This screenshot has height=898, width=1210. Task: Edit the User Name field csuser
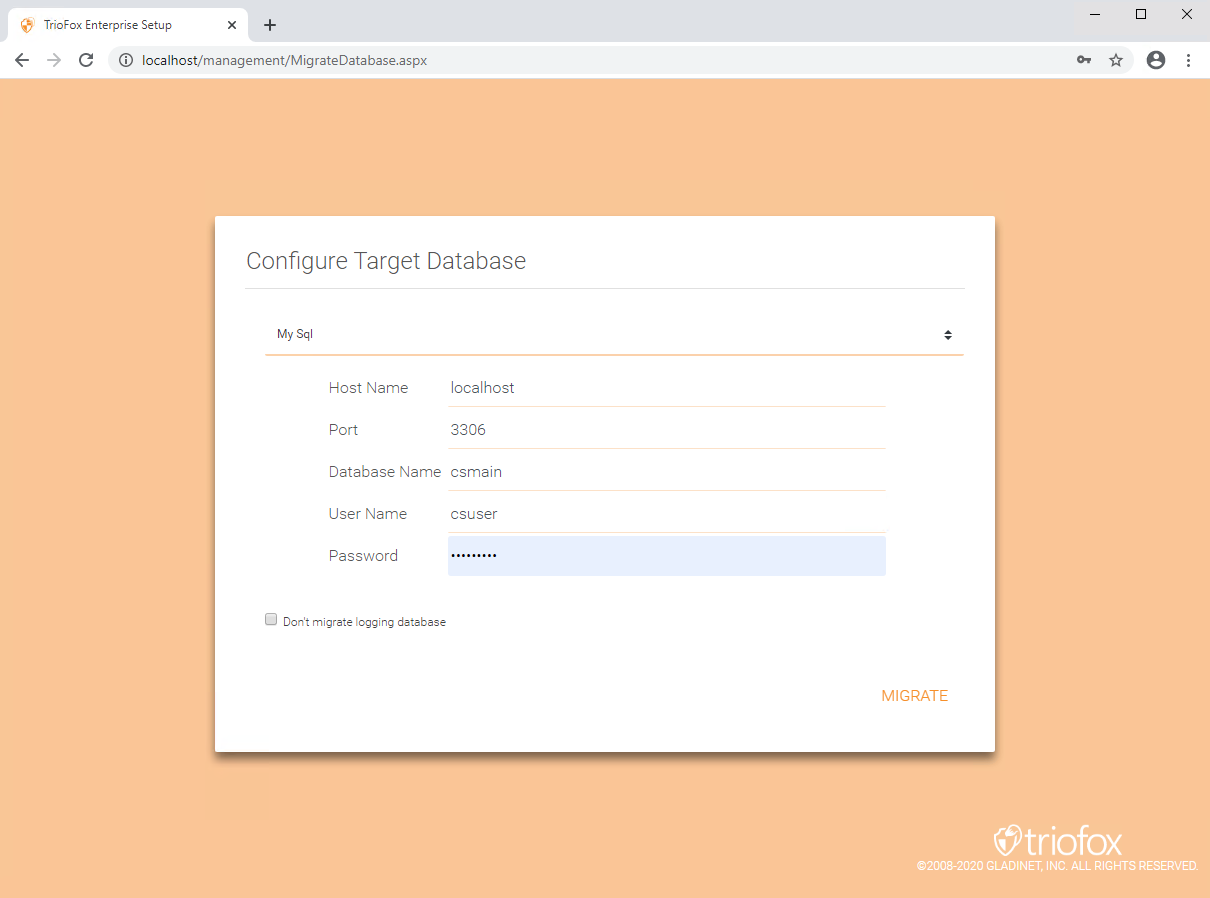[667, 514]
